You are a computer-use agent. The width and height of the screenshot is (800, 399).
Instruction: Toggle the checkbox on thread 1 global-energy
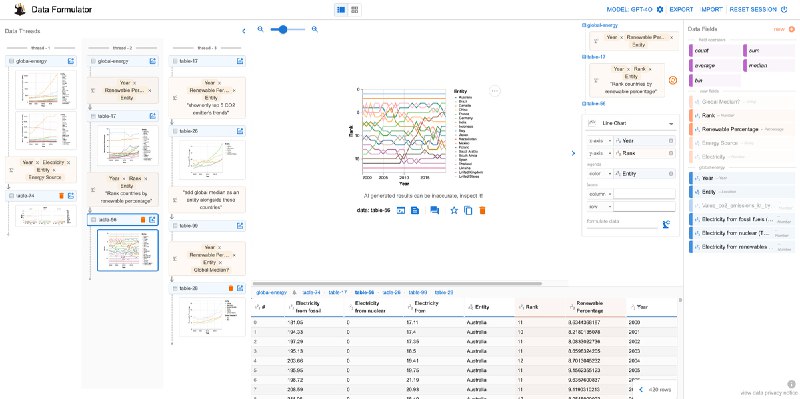click(11, 61)
